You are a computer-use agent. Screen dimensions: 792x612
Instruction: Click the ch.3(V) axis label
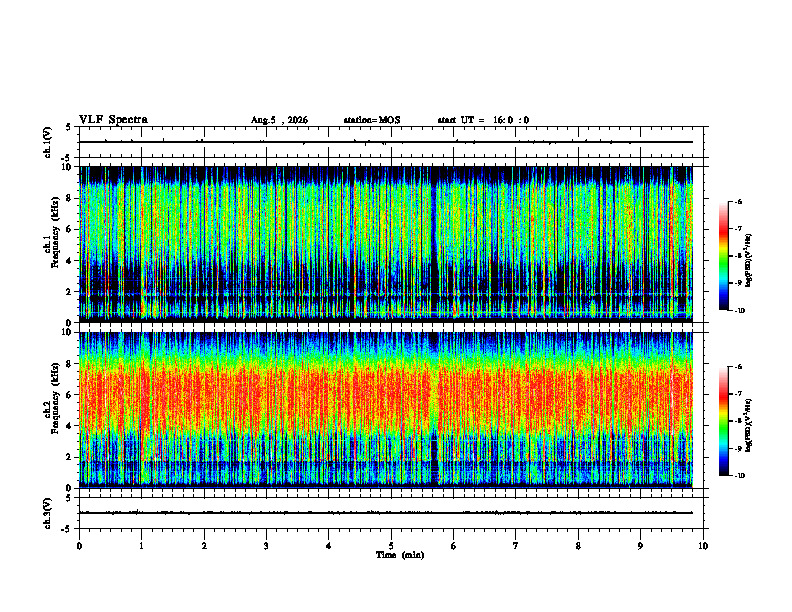47,513
